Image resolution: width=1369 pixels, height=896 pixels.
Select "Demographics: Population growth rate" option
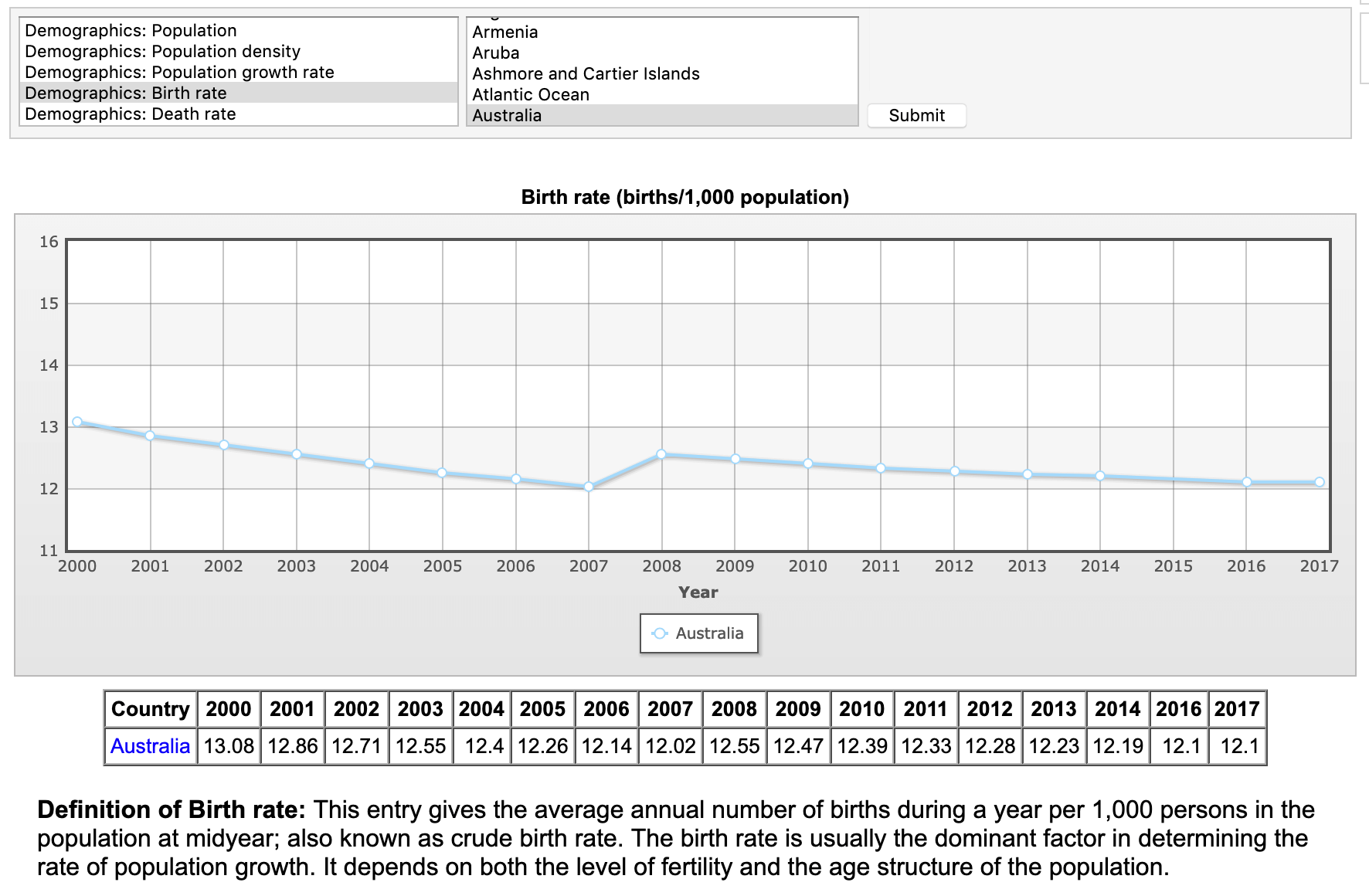[x=179, y=72]
